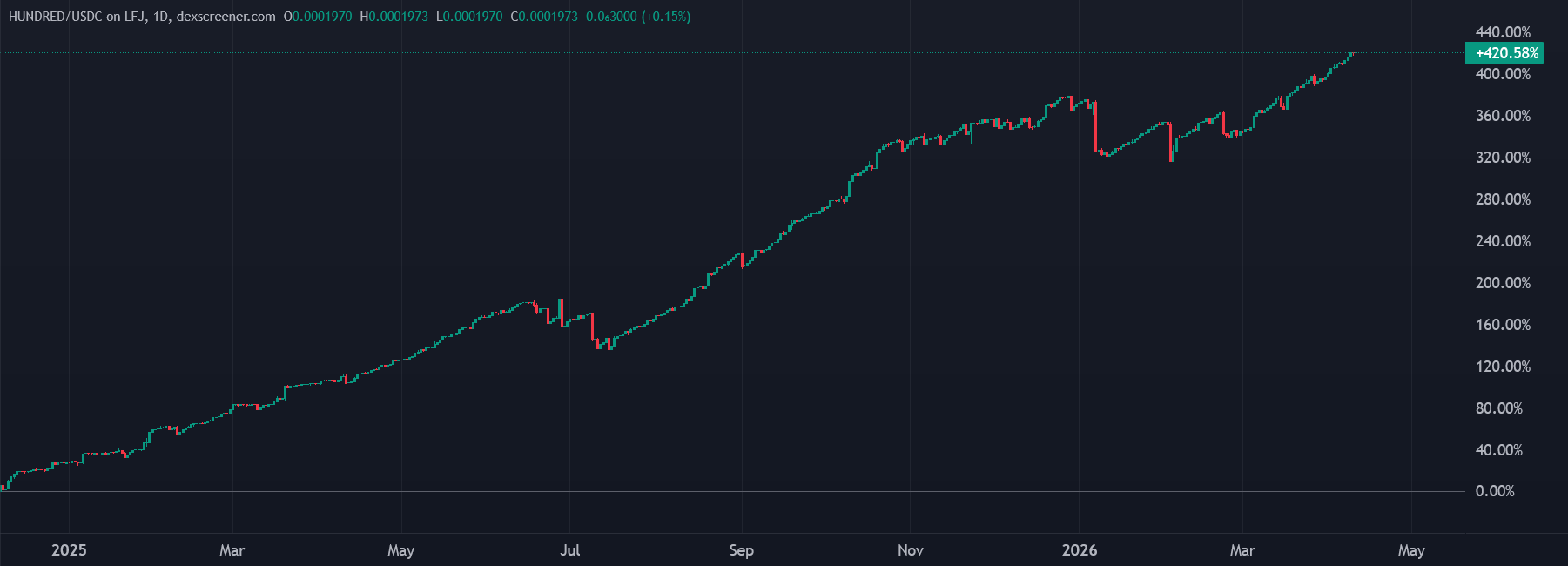Viewport: 1568px width, 566px height.
Task: Click the 0.00% price scale label
Action: click(1494, 491)
